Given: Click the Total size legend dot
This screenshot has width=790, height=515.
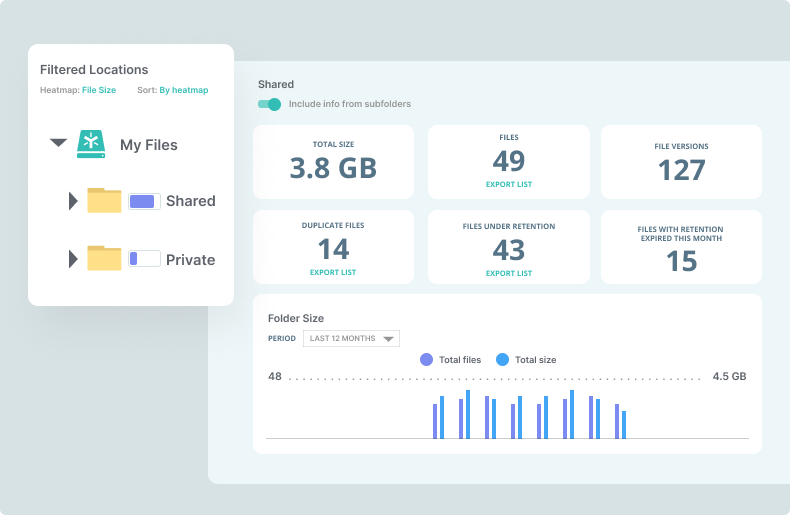Looking at the screenshot, I should [x=503, y=359].
